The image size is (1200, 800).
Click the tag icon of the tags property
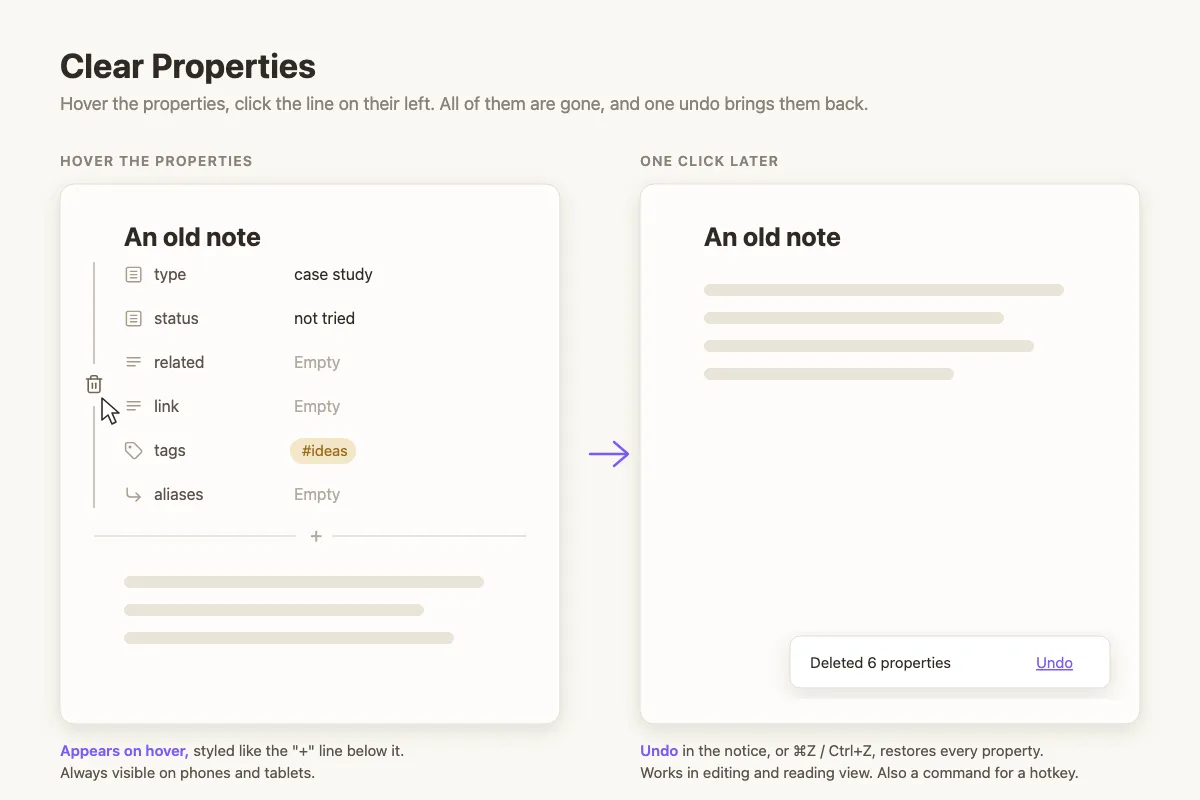[133, 450]
